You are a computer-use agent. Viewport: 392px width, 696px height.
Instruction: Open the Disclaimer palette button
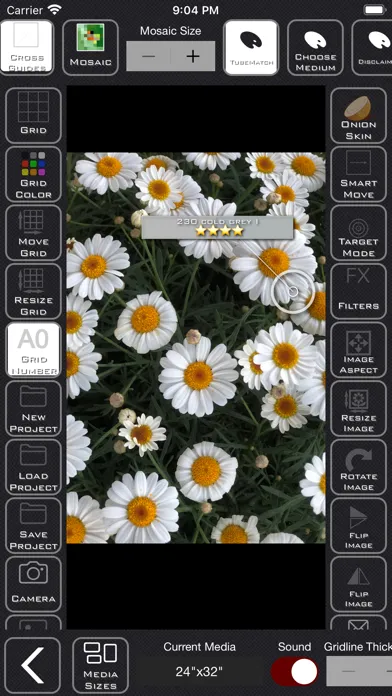(372, 47)
